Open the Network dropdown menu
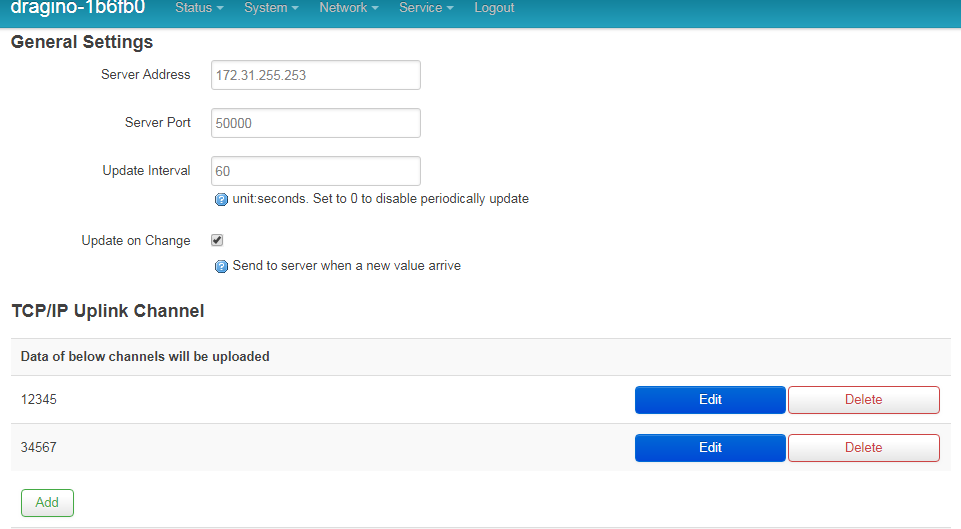The image size is (961, 529). [349, 8]
